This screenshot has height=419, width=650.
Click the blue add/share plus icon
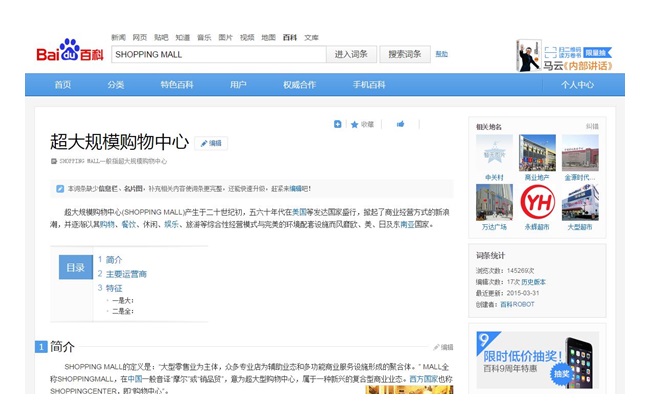pos(337,124)
